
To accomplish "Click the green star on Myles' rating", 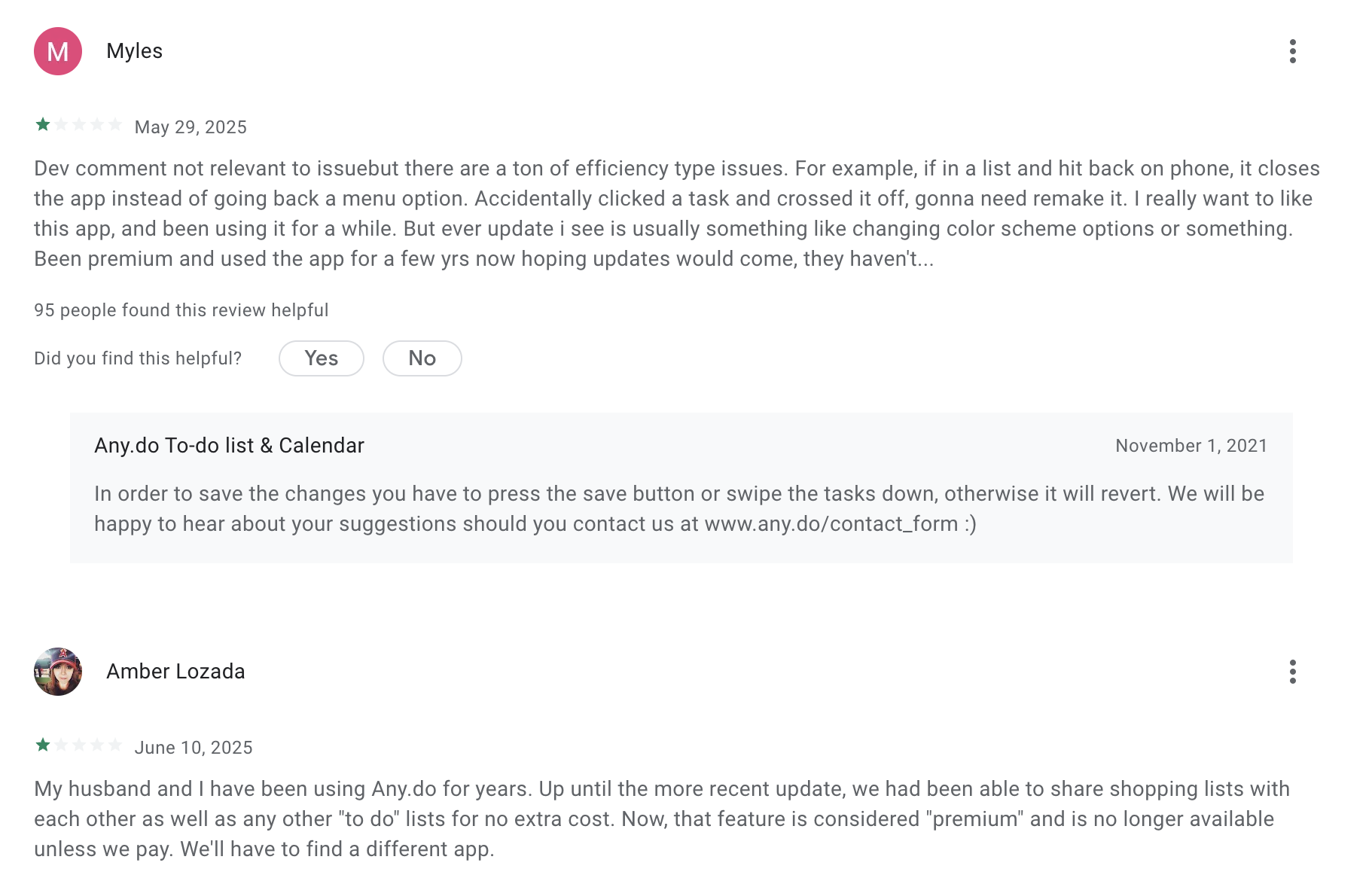I will click(43, 124).
